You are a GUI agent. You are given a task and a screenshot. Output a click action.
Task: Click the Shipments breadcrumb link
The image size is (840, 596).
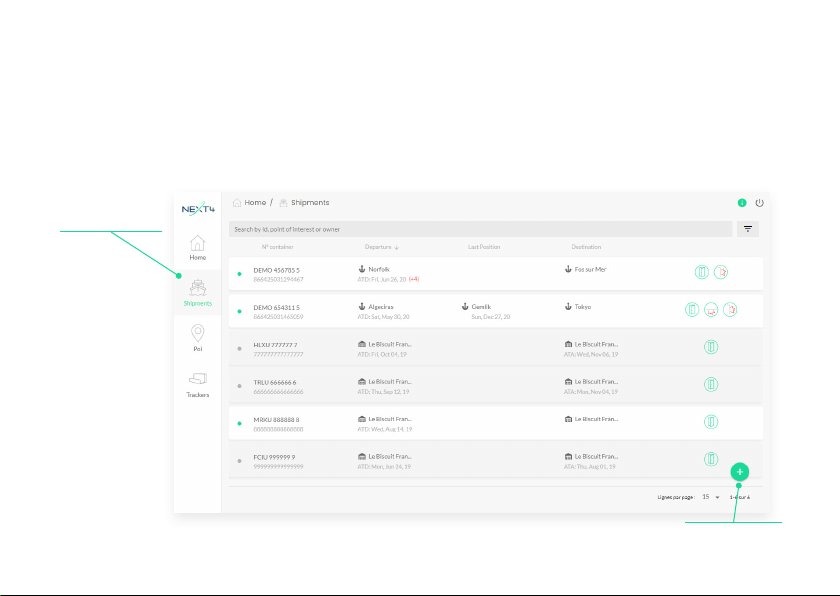pos(309,203)
